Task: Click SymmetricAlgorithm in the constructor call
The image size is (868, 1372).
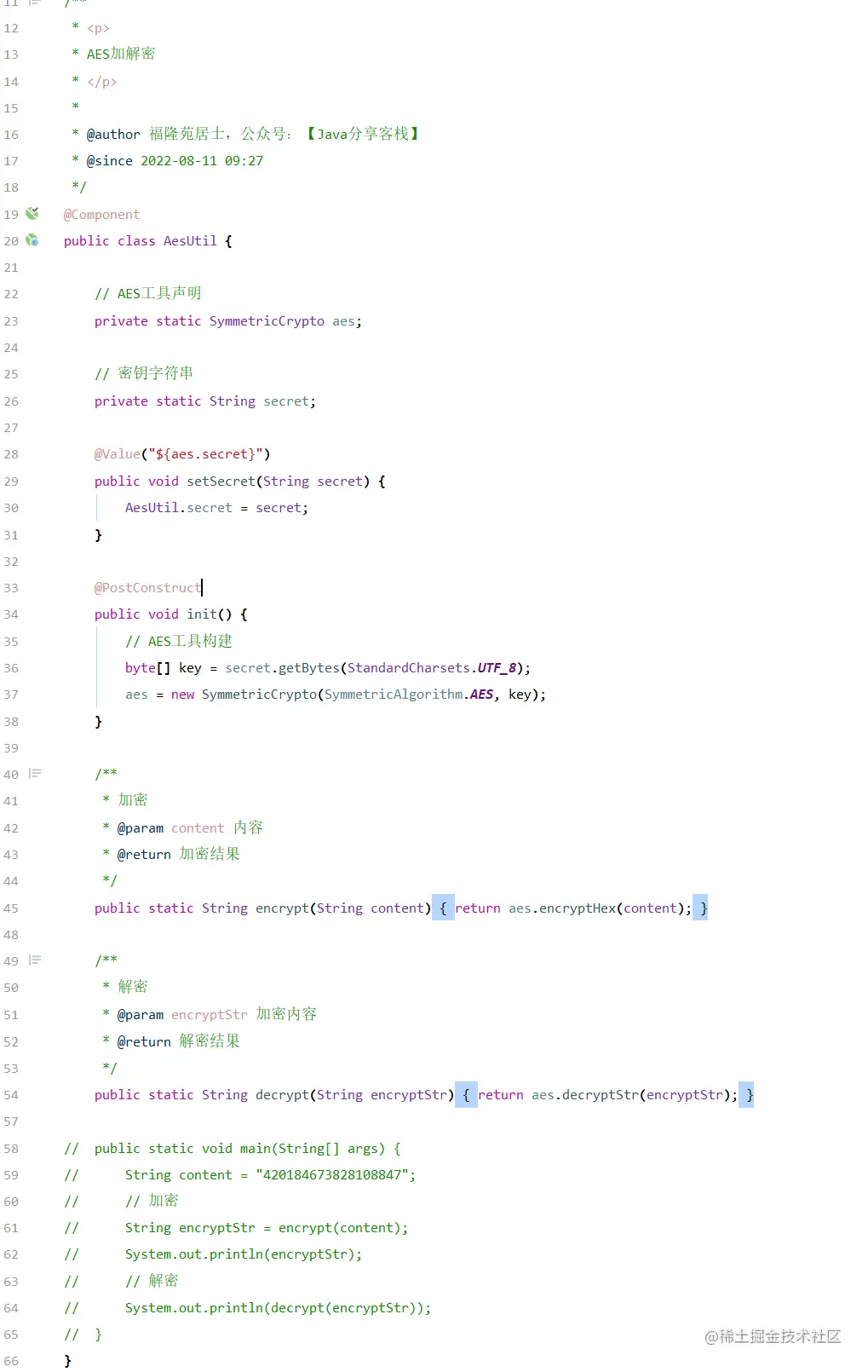Action: (x=394, y=695)
